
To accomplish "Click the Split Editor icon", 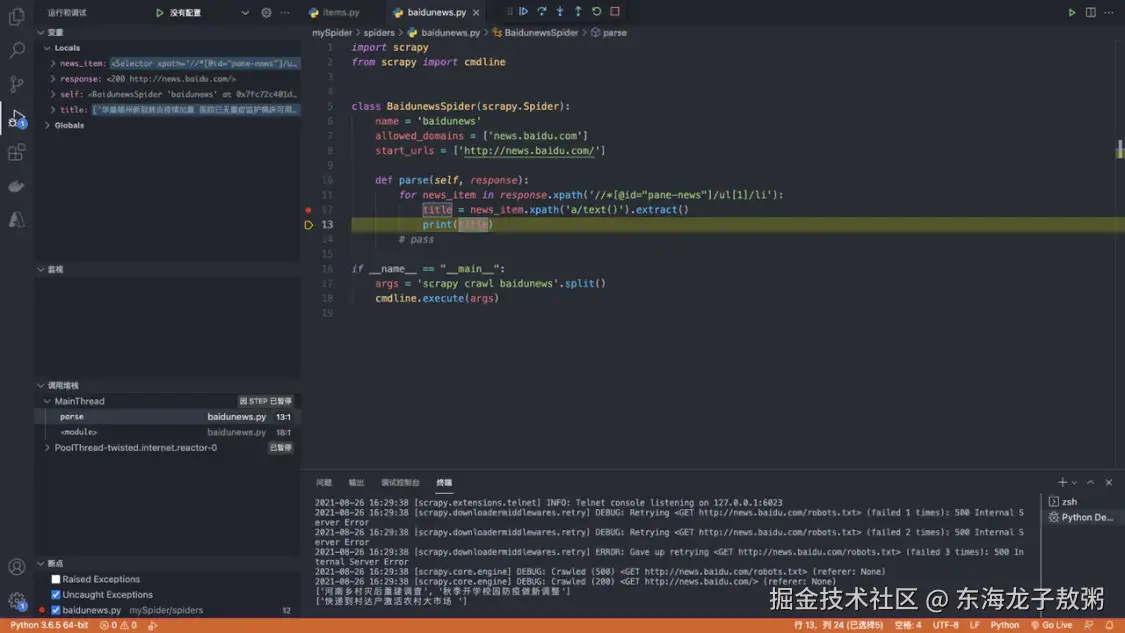I will pos(1091,12).
